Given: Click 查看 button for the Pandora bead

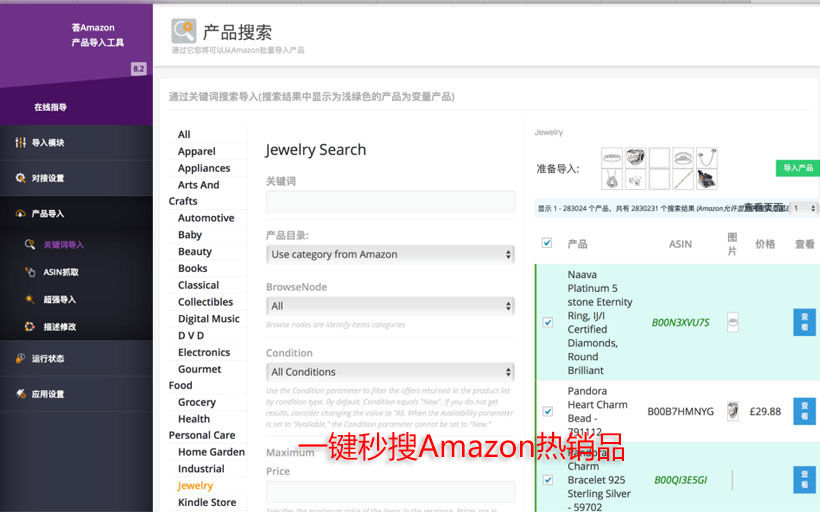Looking at the screenshot, I should 804,411.
